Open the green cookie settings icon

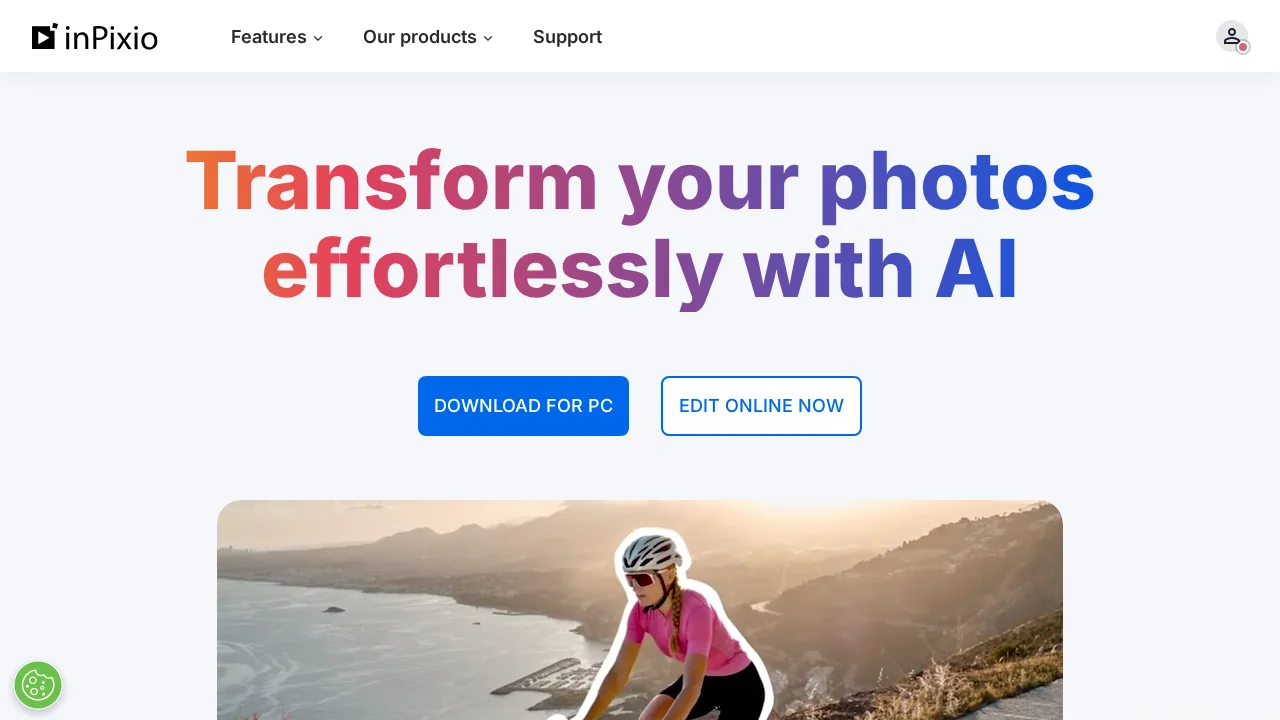38,685
